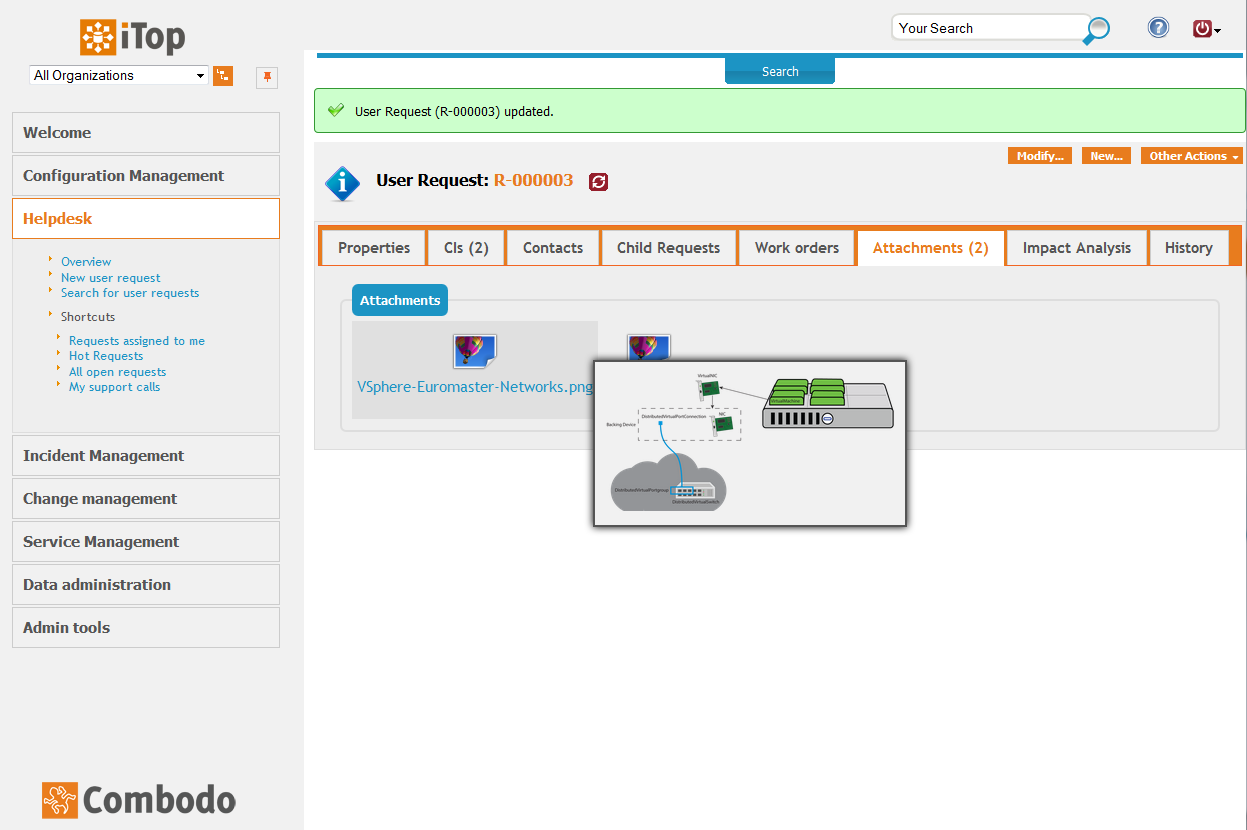Image resolution: width=1247 pixels, height=830 pixels.
Task: Open the Overview link under Helpdesk
Action: click(x=86, y=262)
